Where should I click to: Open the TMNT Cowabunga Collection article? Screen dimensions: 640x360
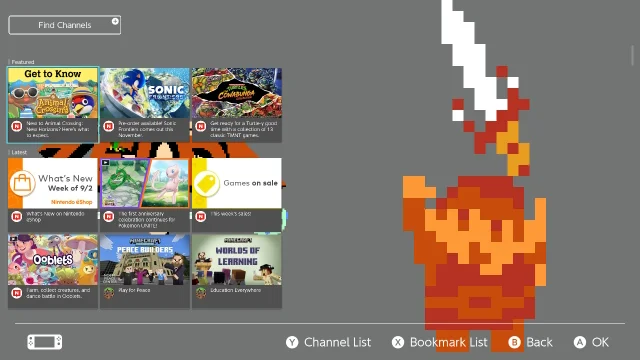237,105
